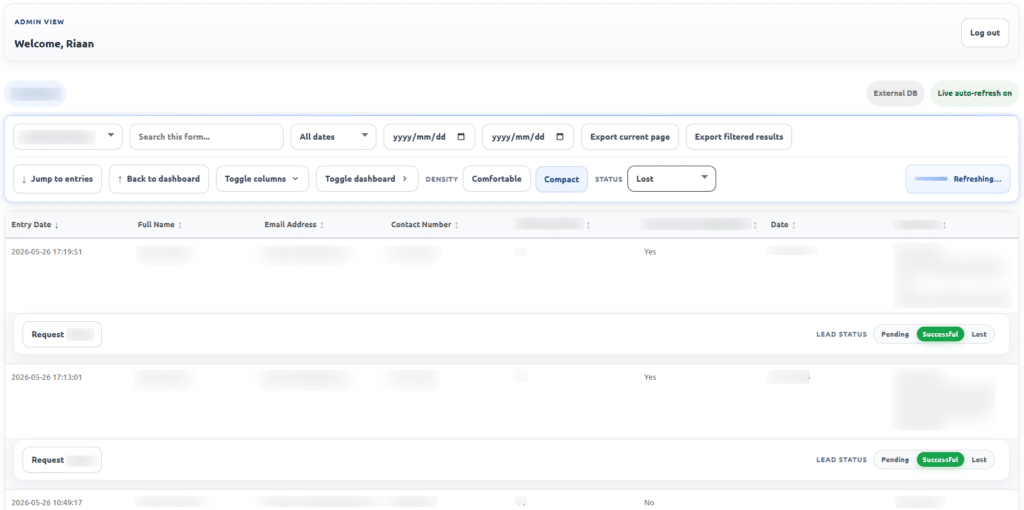Viewport: 1024px width, 510px height.
Task: Open calendar picker icon of second date field
Action: 560,137
